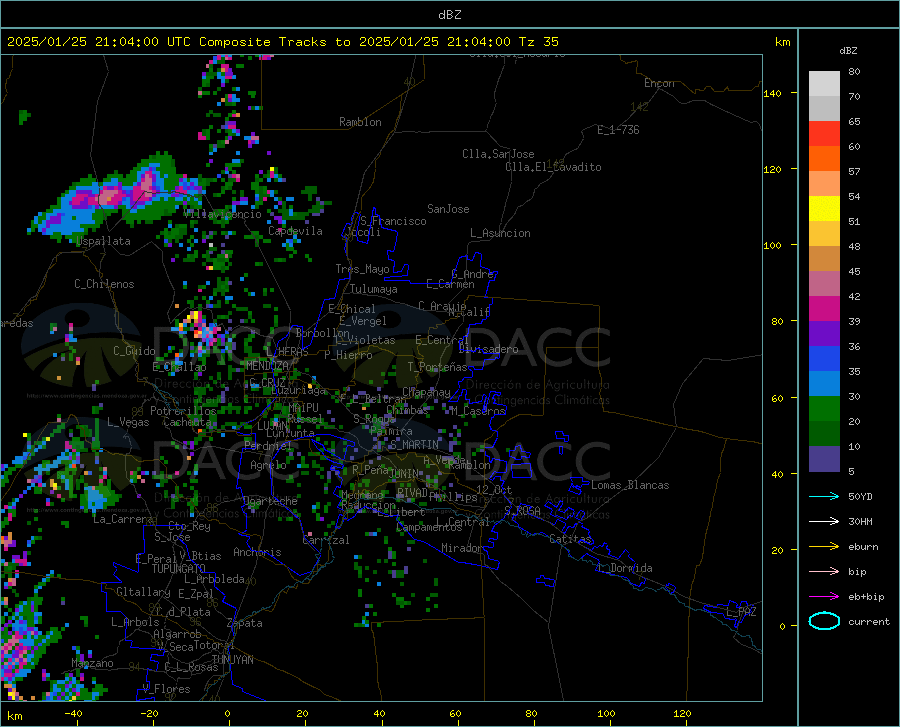Viewport: 900px width, 727px height.
Task: Pick the red 60-65 dBZ swatch
Action: pyautogui.click(x=824, y=134)
